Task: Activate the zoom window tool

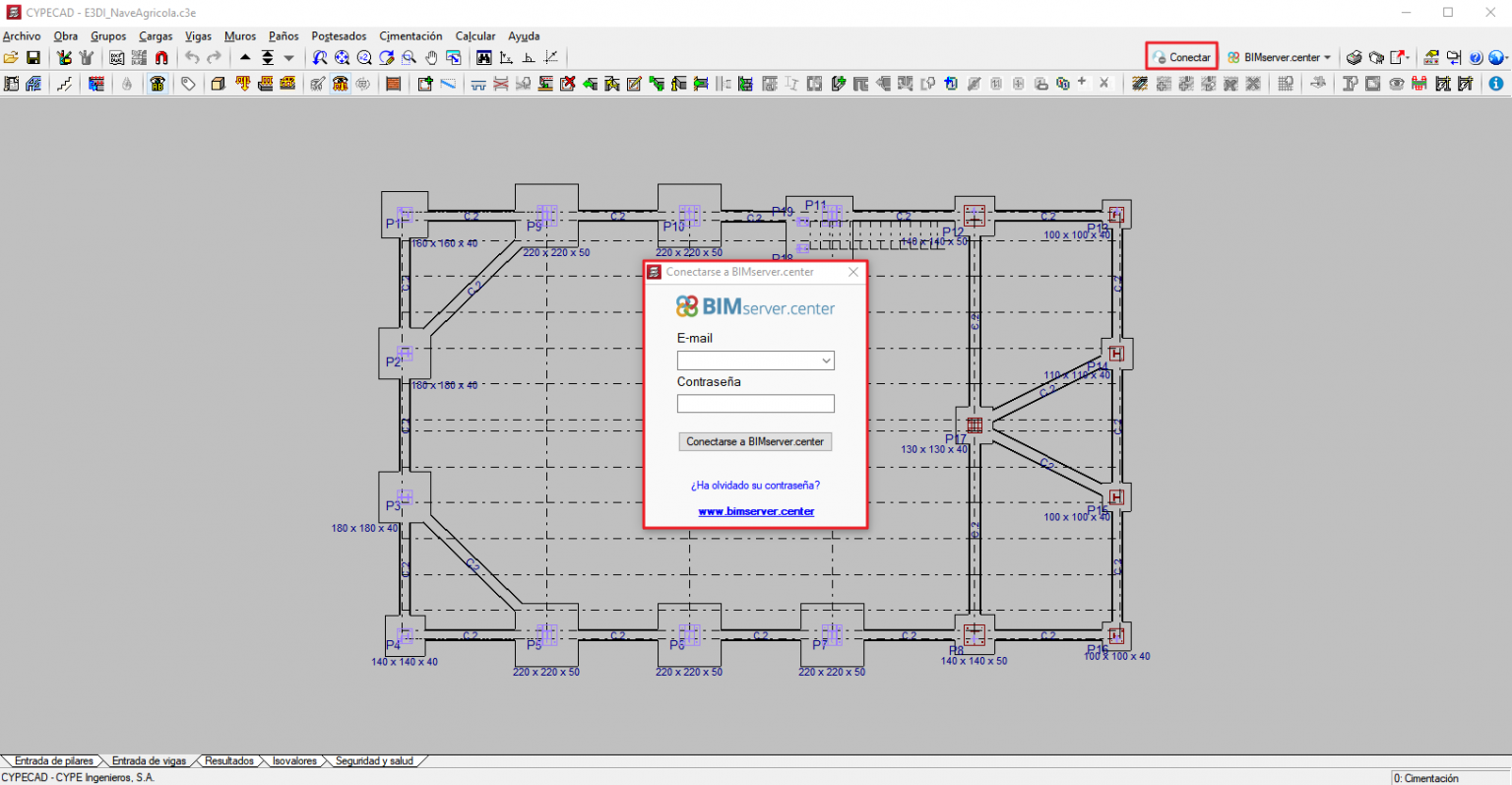Action: [x=409, y=57]
